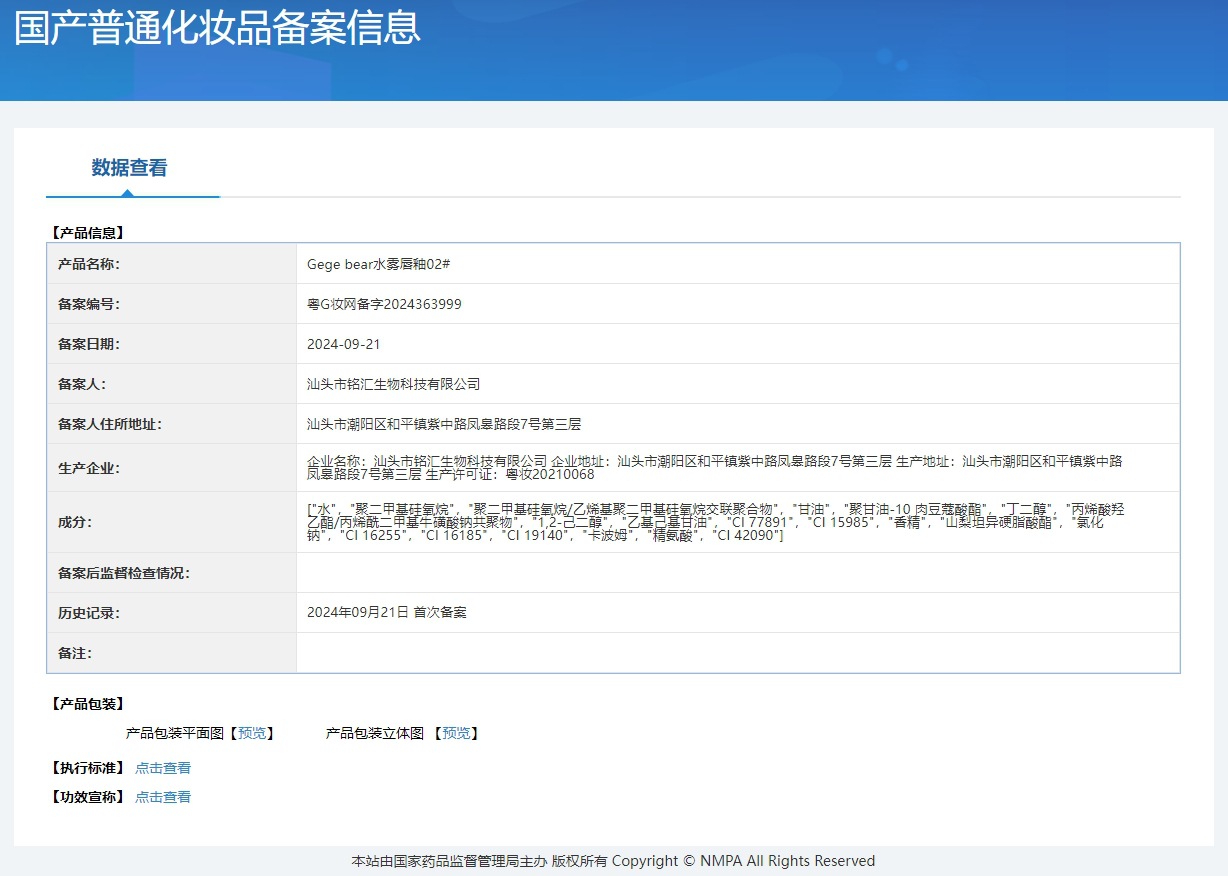Click 点击查看 next to 执行标准
This screenshot has width=1228, height=876.
click(x=163, y=768)
